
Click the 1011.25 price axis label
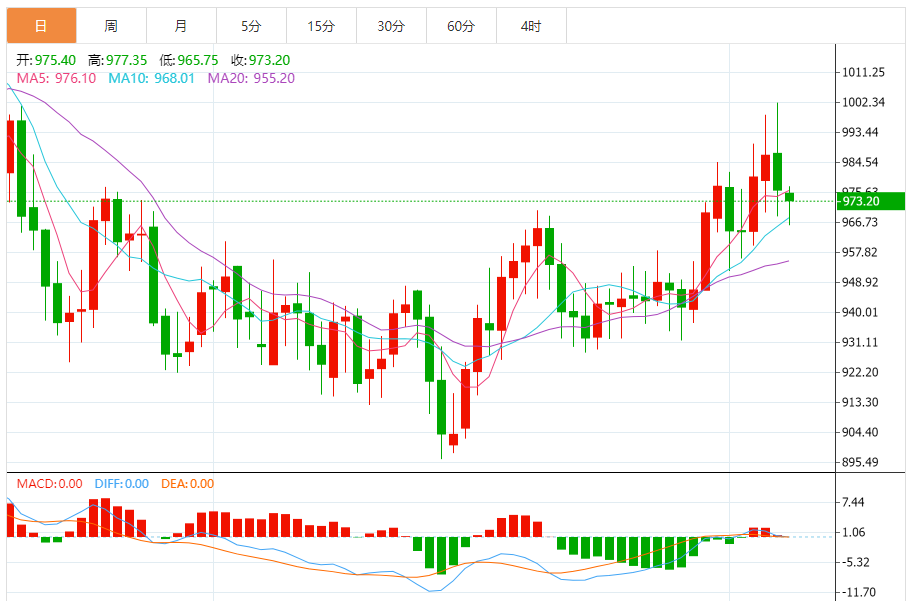click(x=863, y=73)
